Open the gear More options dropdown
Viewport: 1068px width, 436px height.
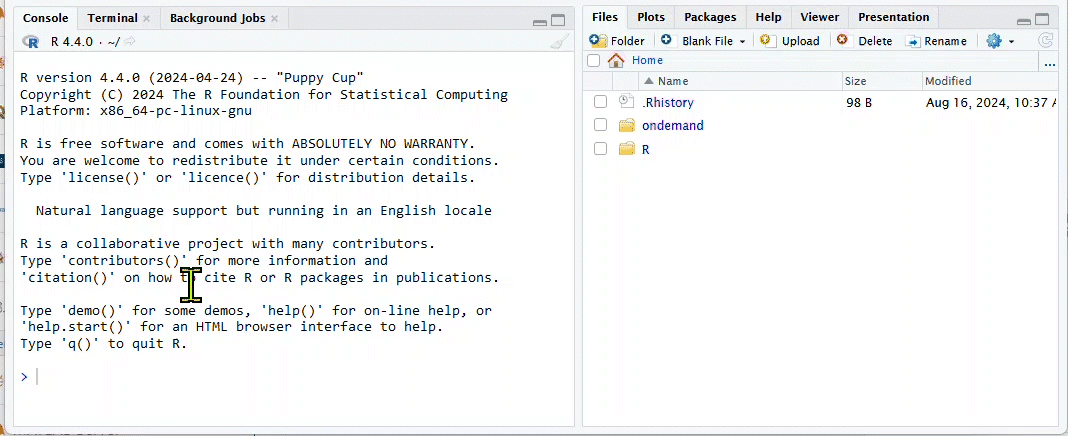click(x=1000, y=41)
